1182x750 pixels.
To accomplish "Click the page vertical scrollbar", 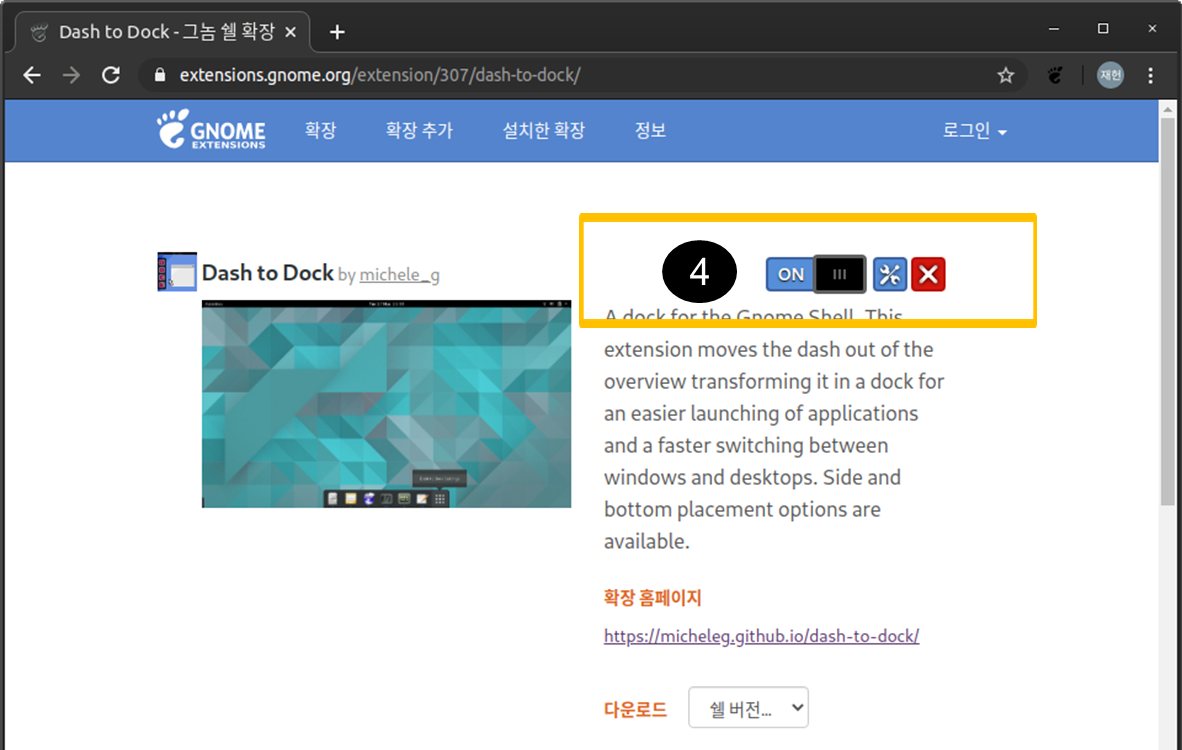I will point(1168,313).
